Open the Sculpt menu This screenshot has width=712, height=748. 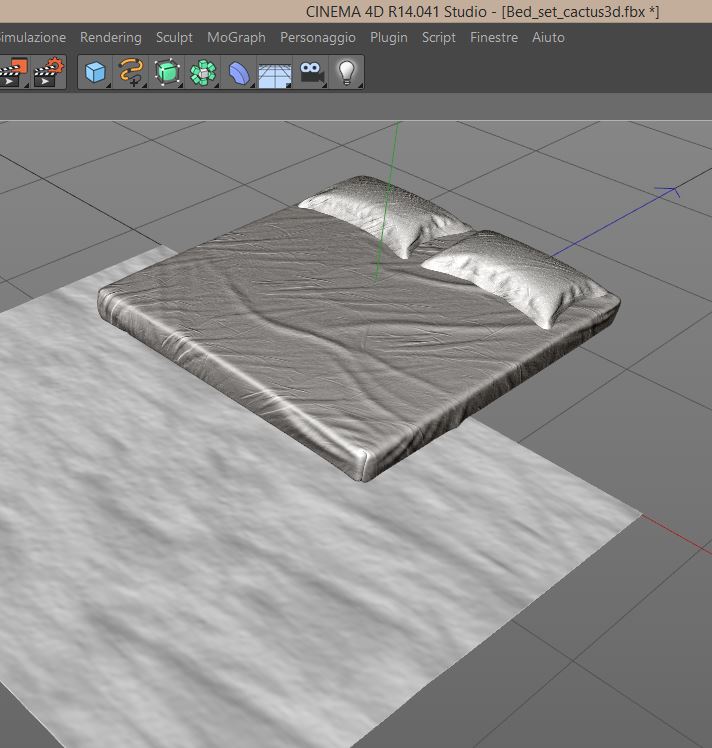pos(174,38)
